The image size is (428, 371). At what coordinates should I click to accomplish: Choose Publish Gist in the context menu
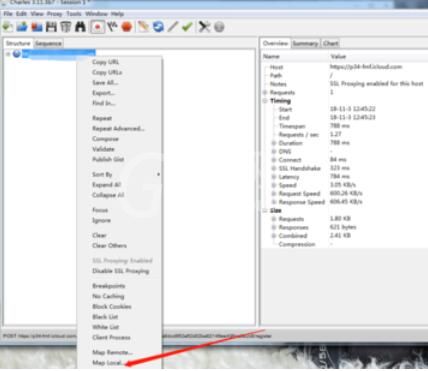(x=108, y=159)
